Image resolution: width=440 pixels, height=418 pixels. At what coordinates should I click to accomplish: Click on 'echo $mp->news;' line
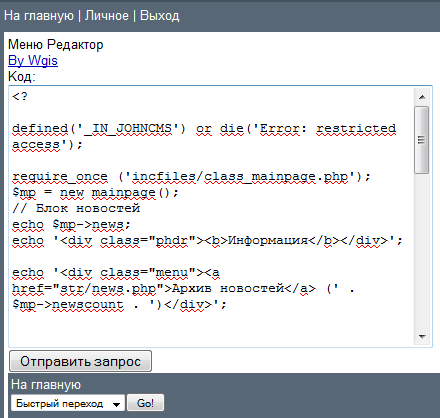[71, 225]
